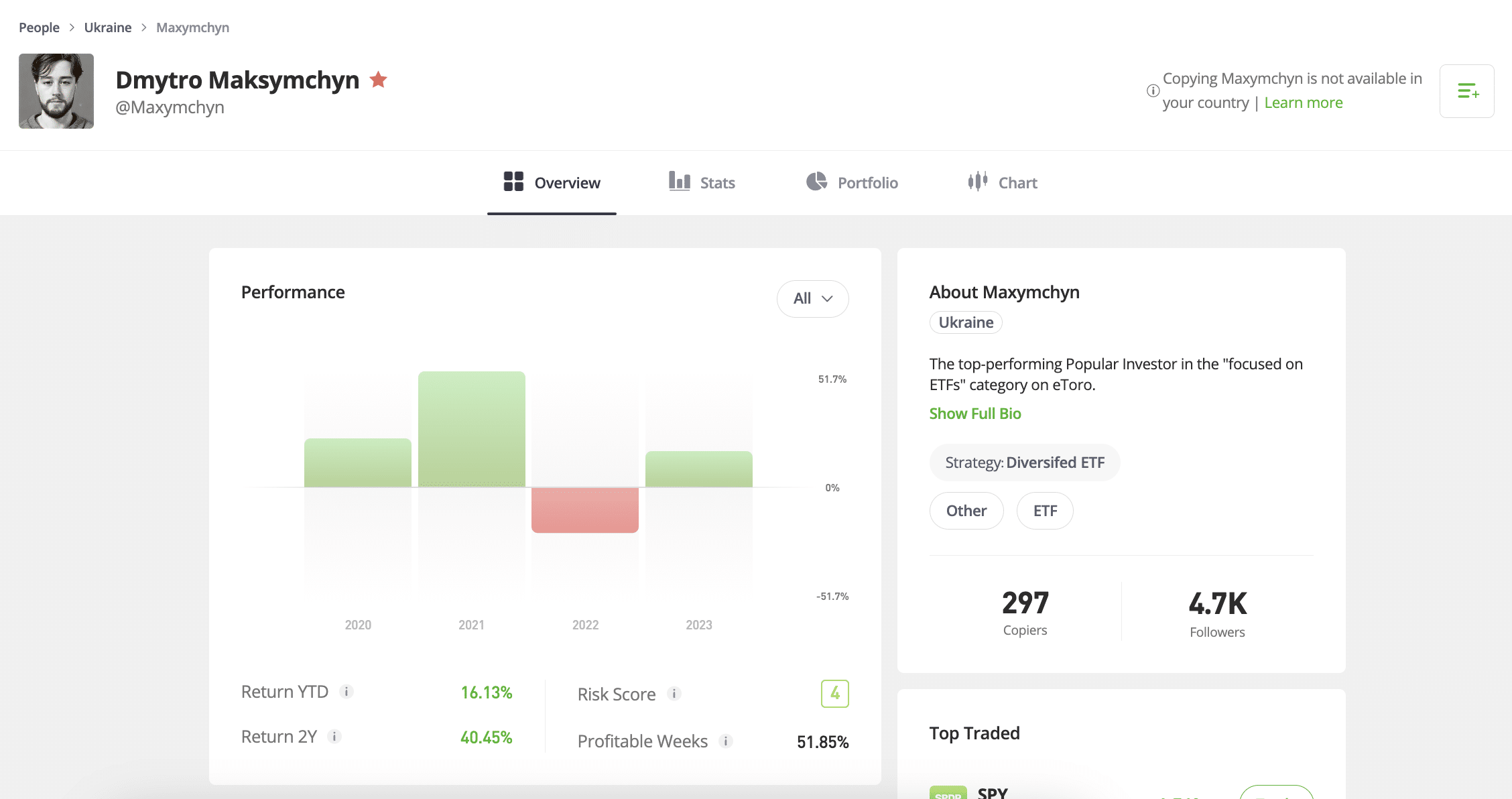
Task: Expand Show Full Bio
Action: 975,414
